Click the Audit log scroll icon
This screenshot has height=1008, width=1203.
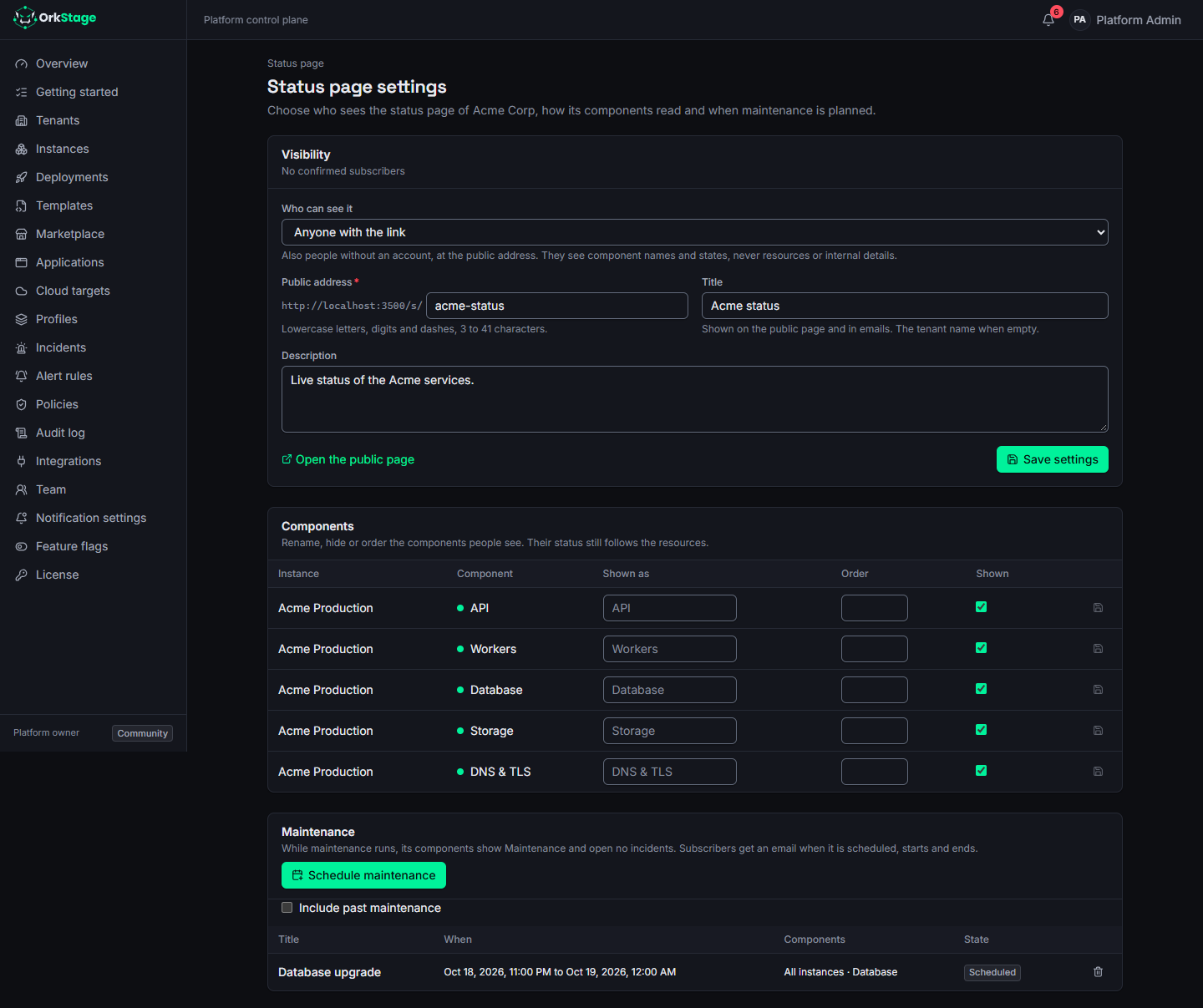pos(22,433)
